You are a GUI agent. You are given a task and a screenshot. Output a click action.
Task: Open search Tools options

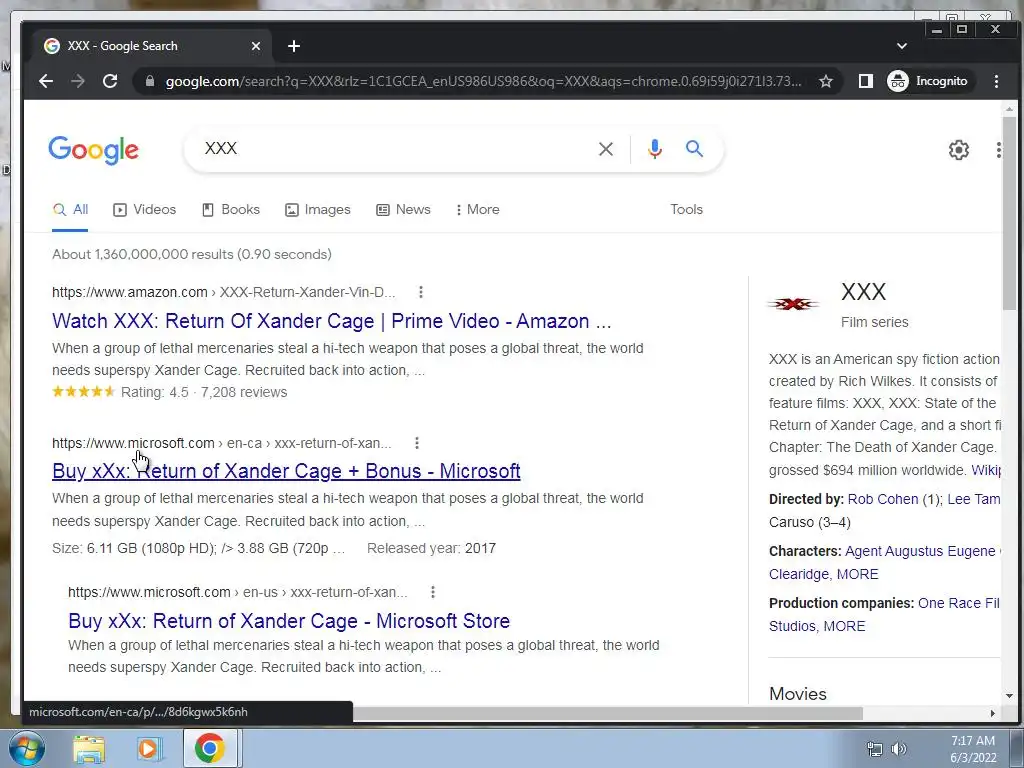[686, 210]
